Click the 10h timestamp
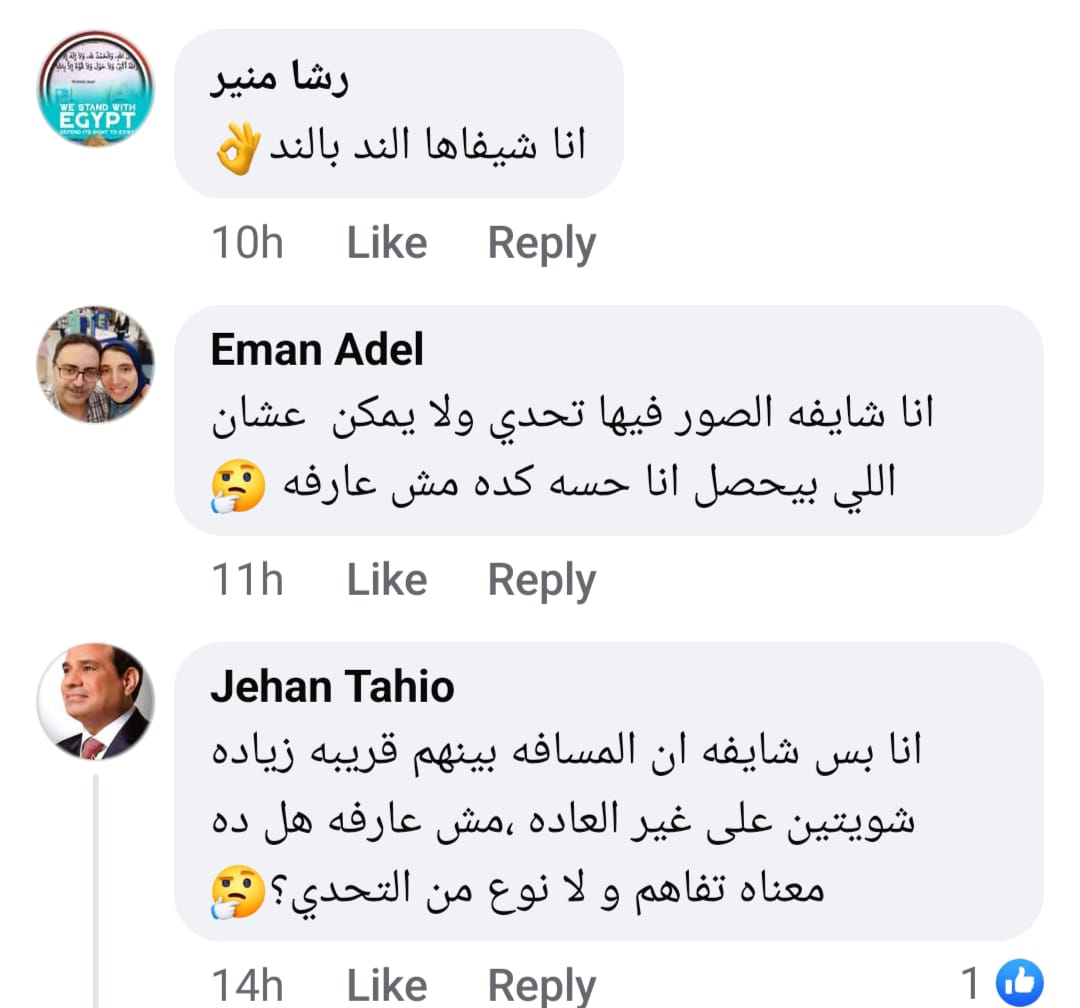This screenshot has width=1080, height=1008. point(247,243)
